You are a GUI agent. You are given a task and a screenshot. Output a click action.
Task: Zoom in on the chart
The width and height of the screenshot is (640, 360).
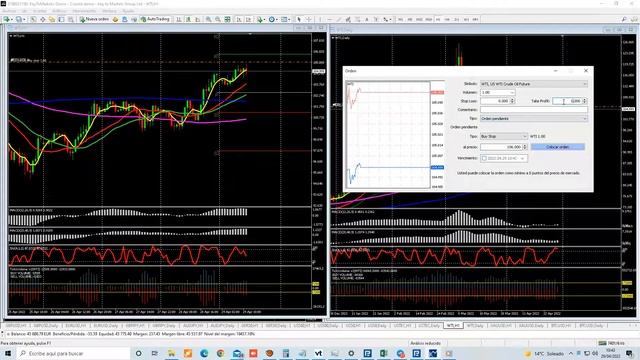click(208, 19)
